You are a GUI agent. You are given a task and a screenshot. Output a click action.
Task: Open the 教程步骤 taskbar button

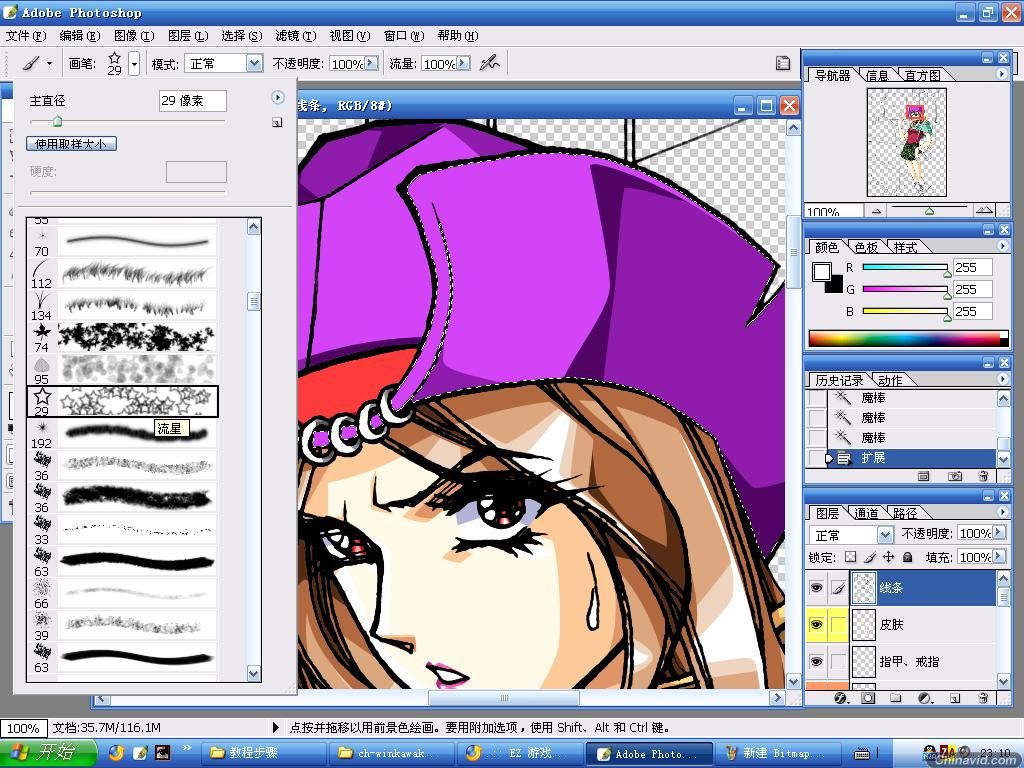pyautogui.click(x=263, y=754)
